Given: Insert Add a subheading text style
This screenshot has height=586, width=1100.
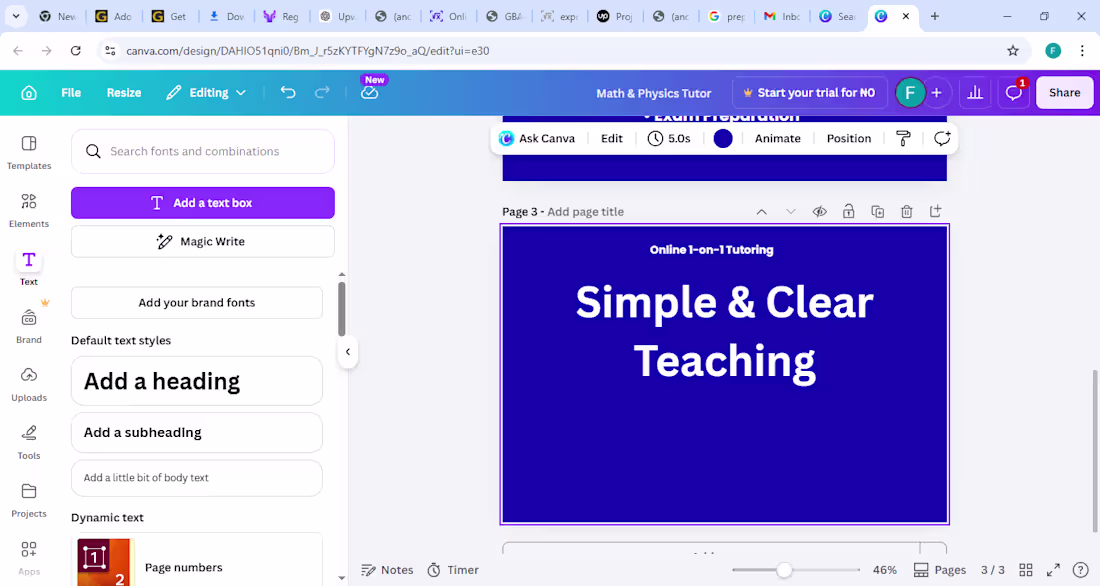Looking at the screenshot, I should tap(196, 432).
